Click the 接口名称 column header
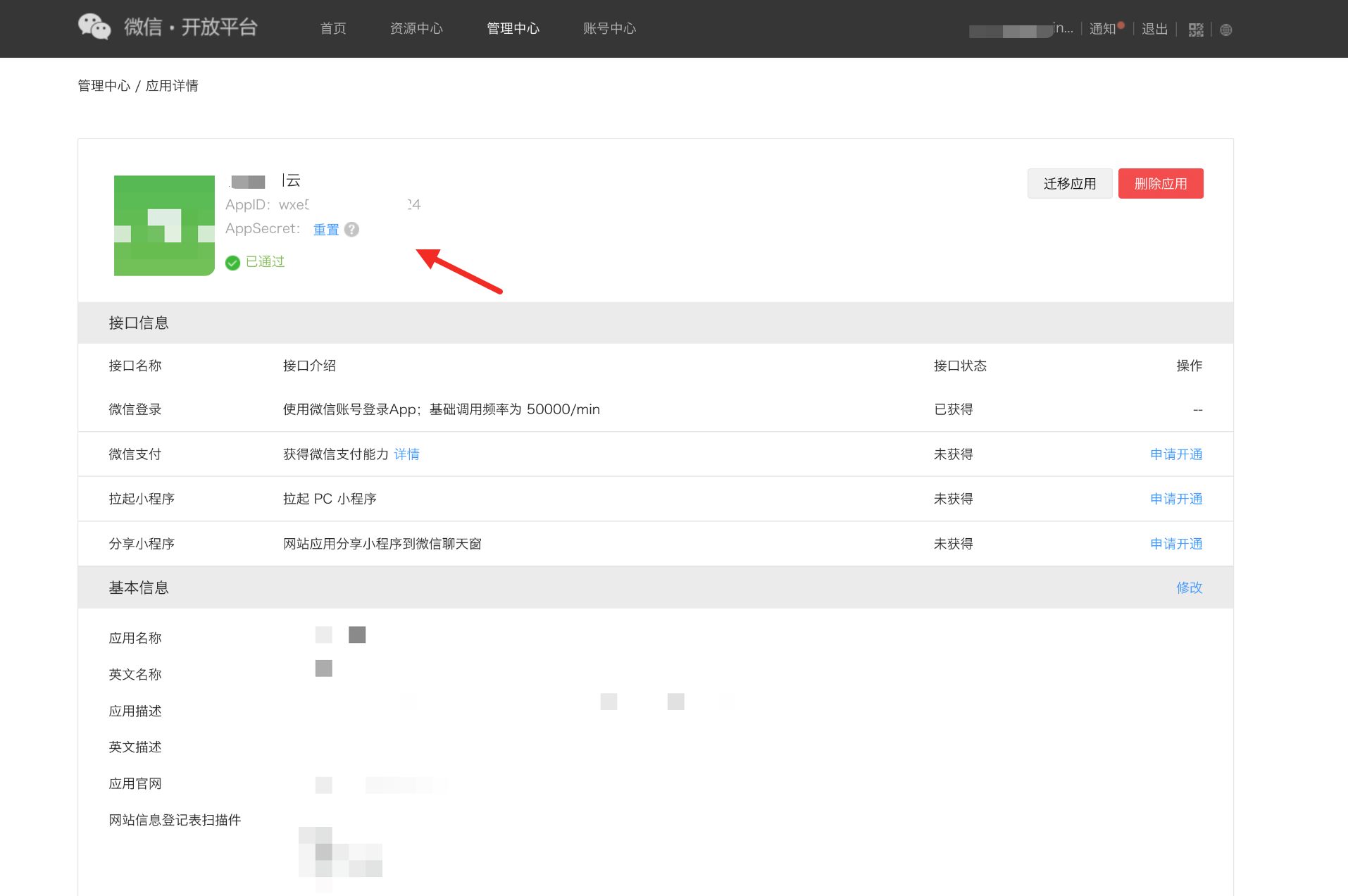 tap(135, 366)
